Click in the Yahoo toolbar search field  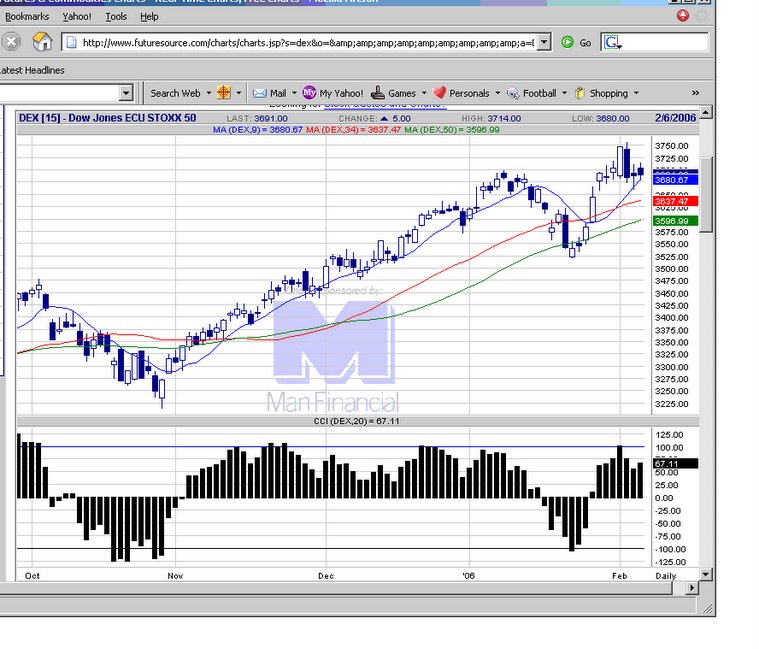tap(60, 92)
